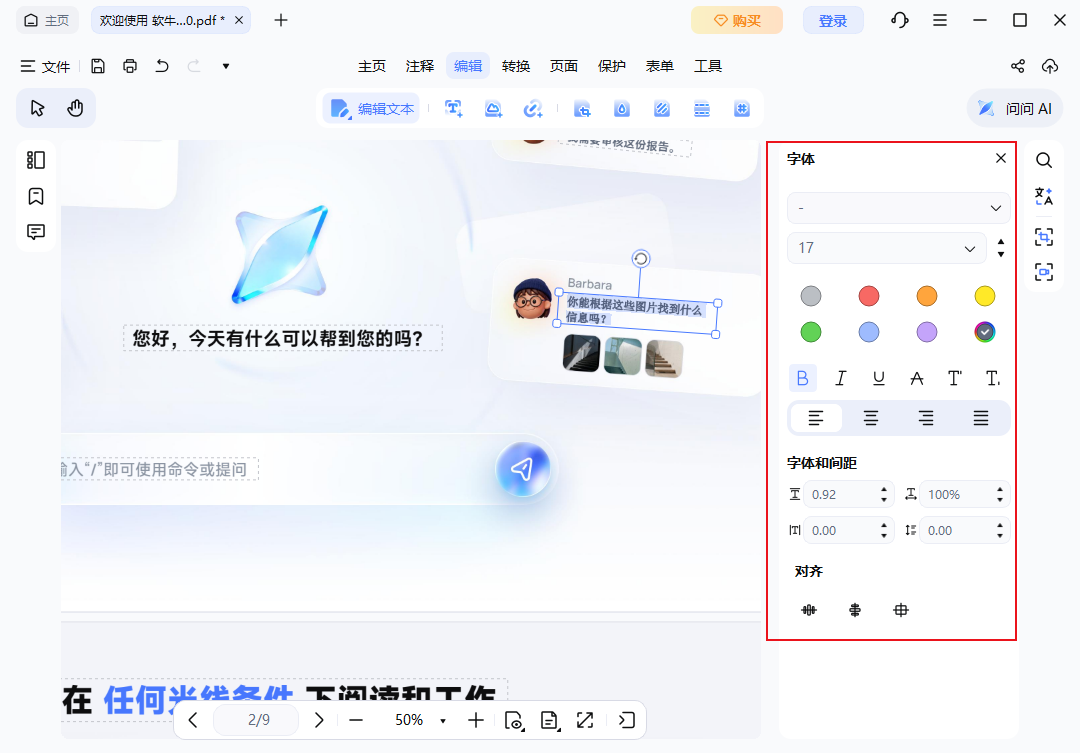The image size is (1080, 753).
Task: Click the header and footer icon
Action: click(x=702, y=109)
